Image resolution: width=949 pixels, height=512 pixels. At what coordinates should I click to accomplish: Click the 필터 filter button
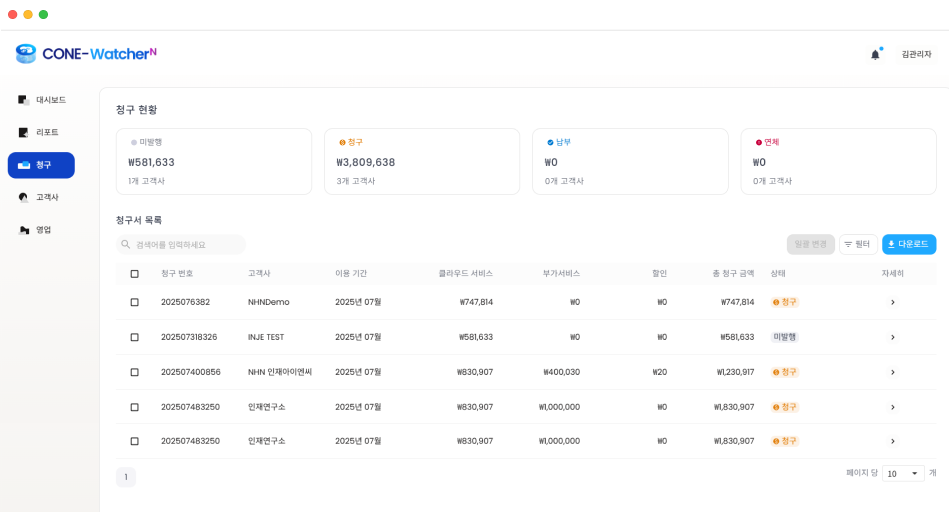coord(857,244)
